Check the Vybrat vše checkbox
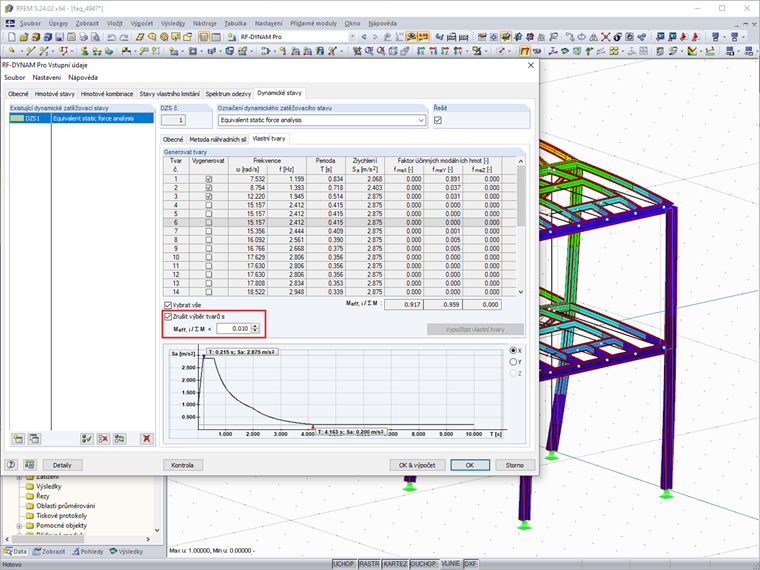The width and height of the screenshot is (760, 570). [x=168, y=305]
